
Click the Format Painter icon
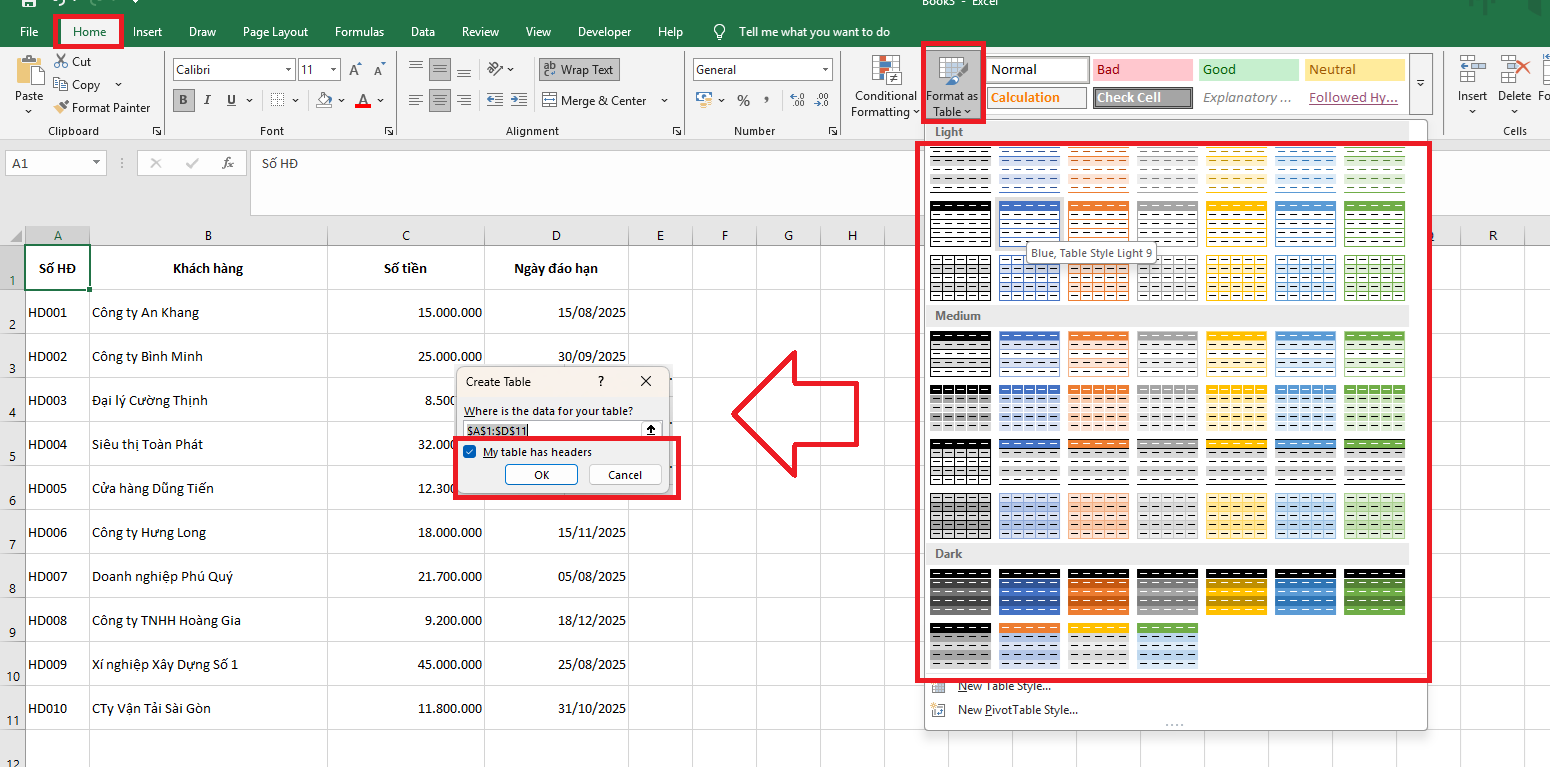click(x=61, y=108)
